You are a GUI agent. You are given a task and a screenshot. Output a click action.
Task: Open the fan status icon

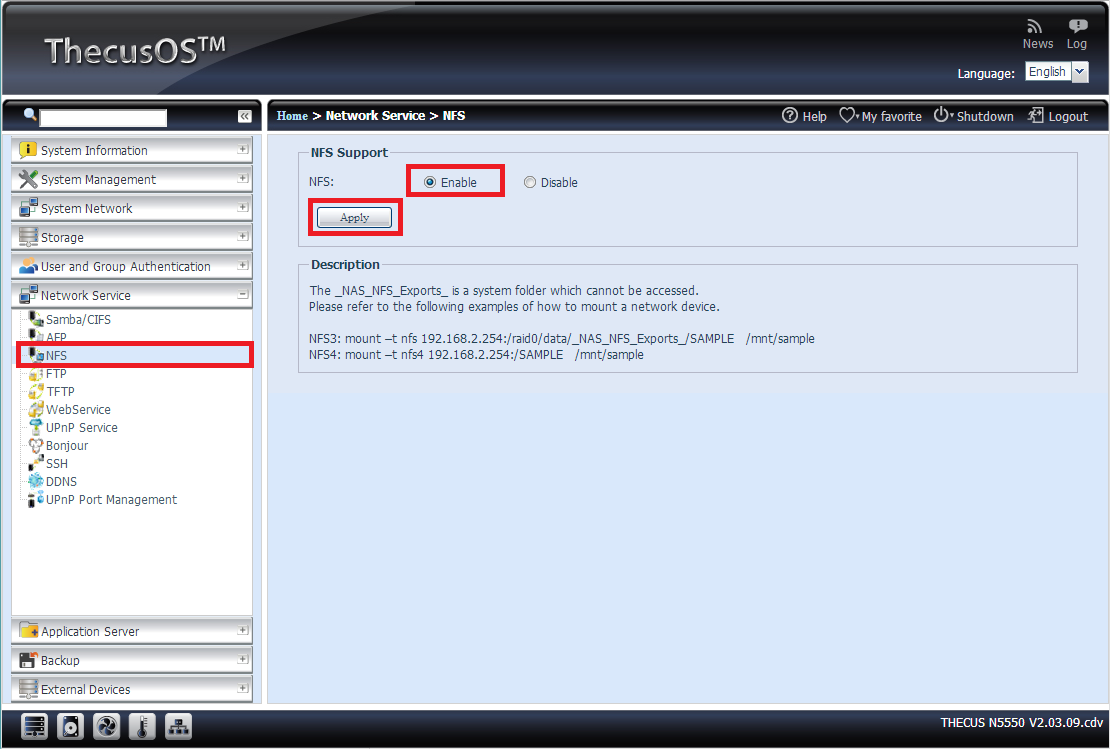(107, 726)
